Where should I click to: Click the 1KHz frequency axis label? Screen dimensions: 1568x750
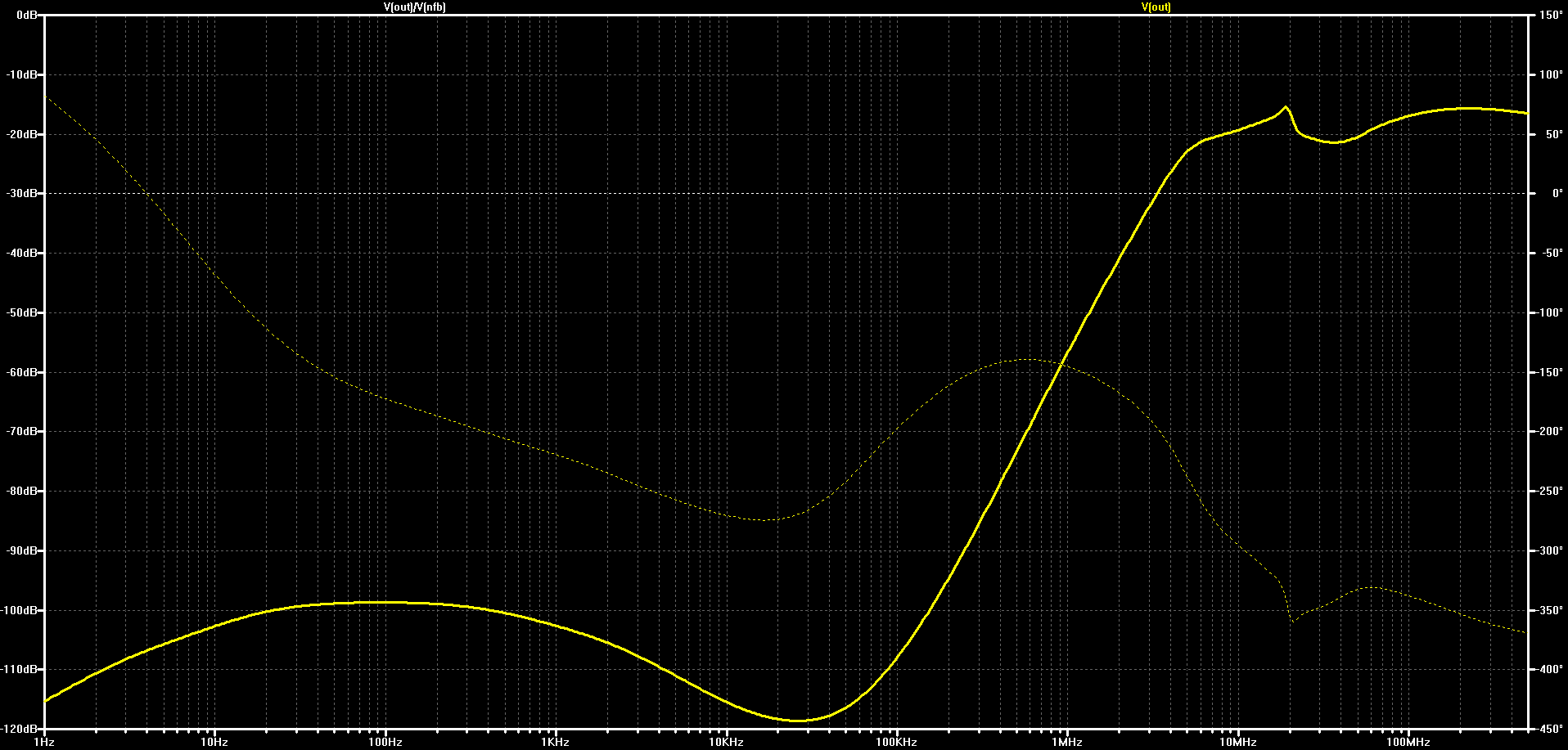tap(556, 743)
